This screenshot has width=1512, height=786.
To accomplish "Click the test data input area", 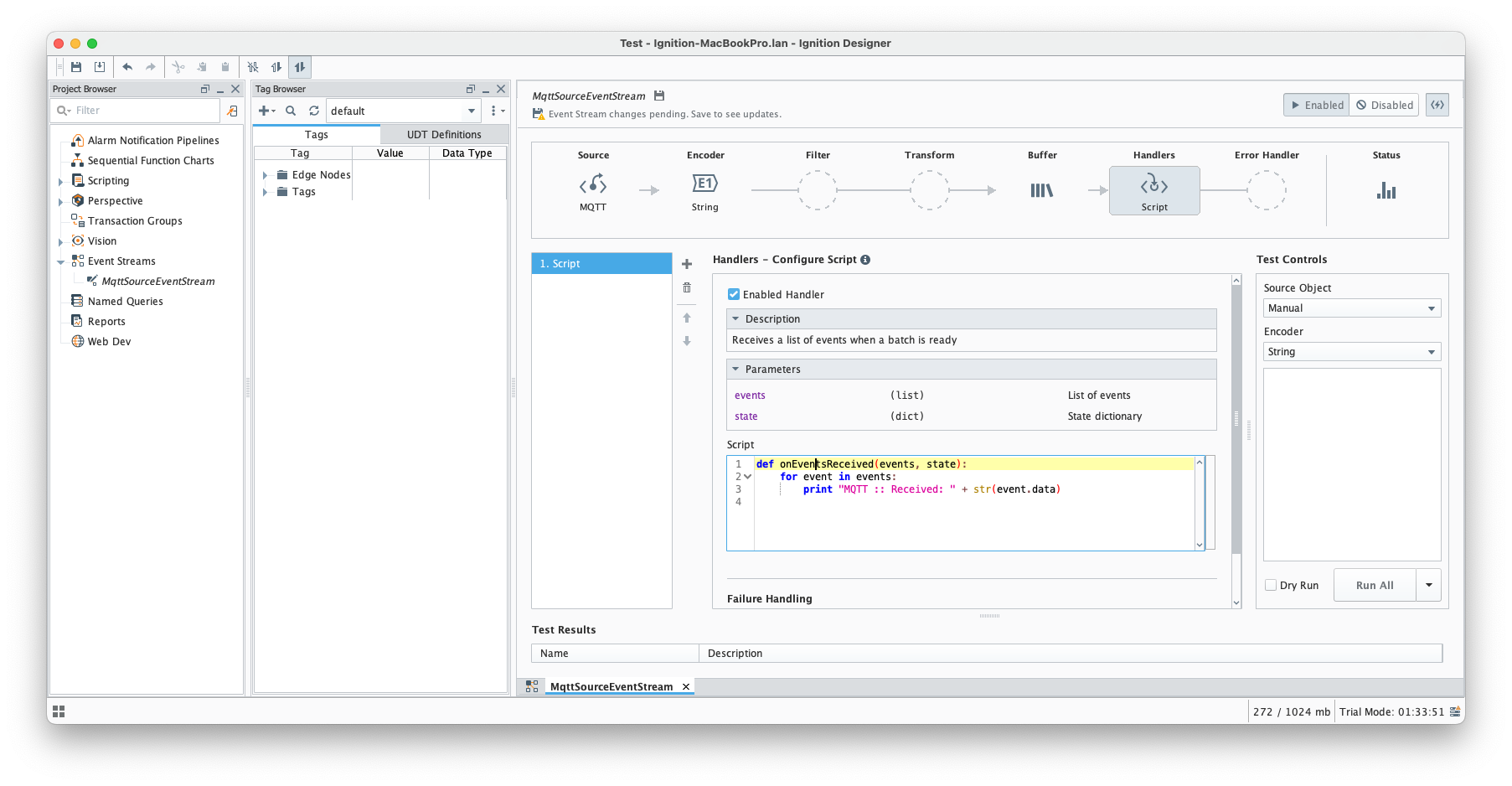I will click(x=1352, y=464).
